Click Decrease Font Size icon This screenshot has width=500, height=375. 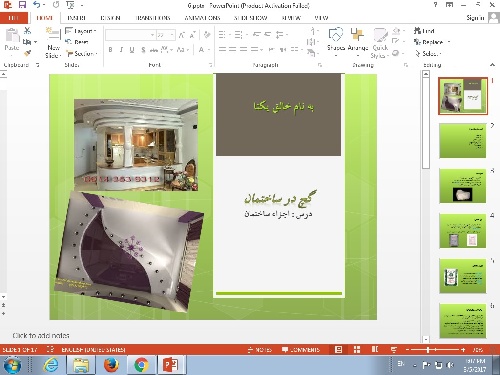point(192,35)
